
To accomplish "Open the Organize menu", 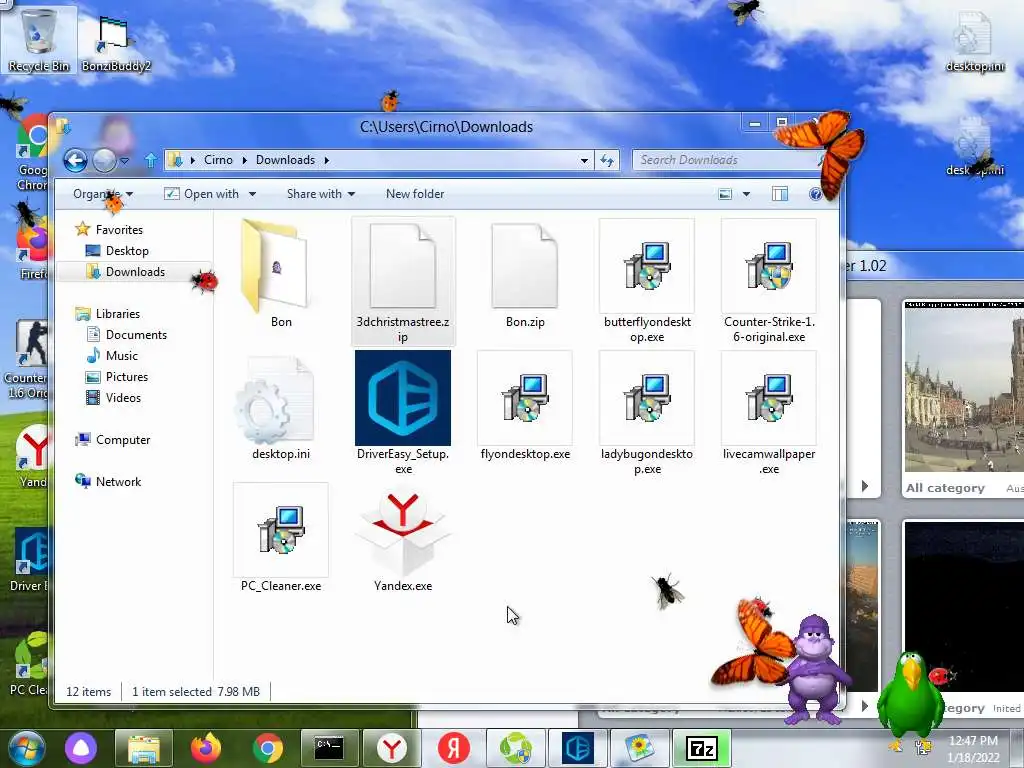I will [x=103, y=194].
